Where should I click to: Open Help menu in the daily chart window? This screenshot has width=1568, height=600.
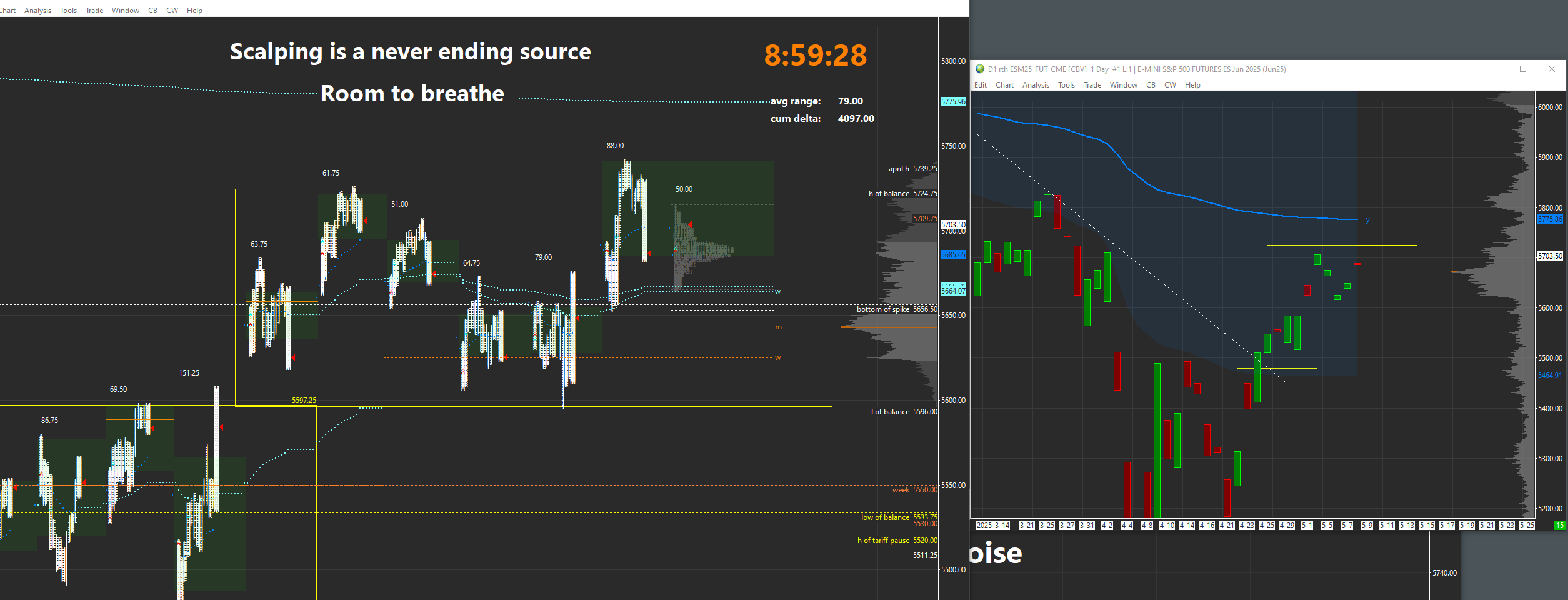pos(1192,85)
